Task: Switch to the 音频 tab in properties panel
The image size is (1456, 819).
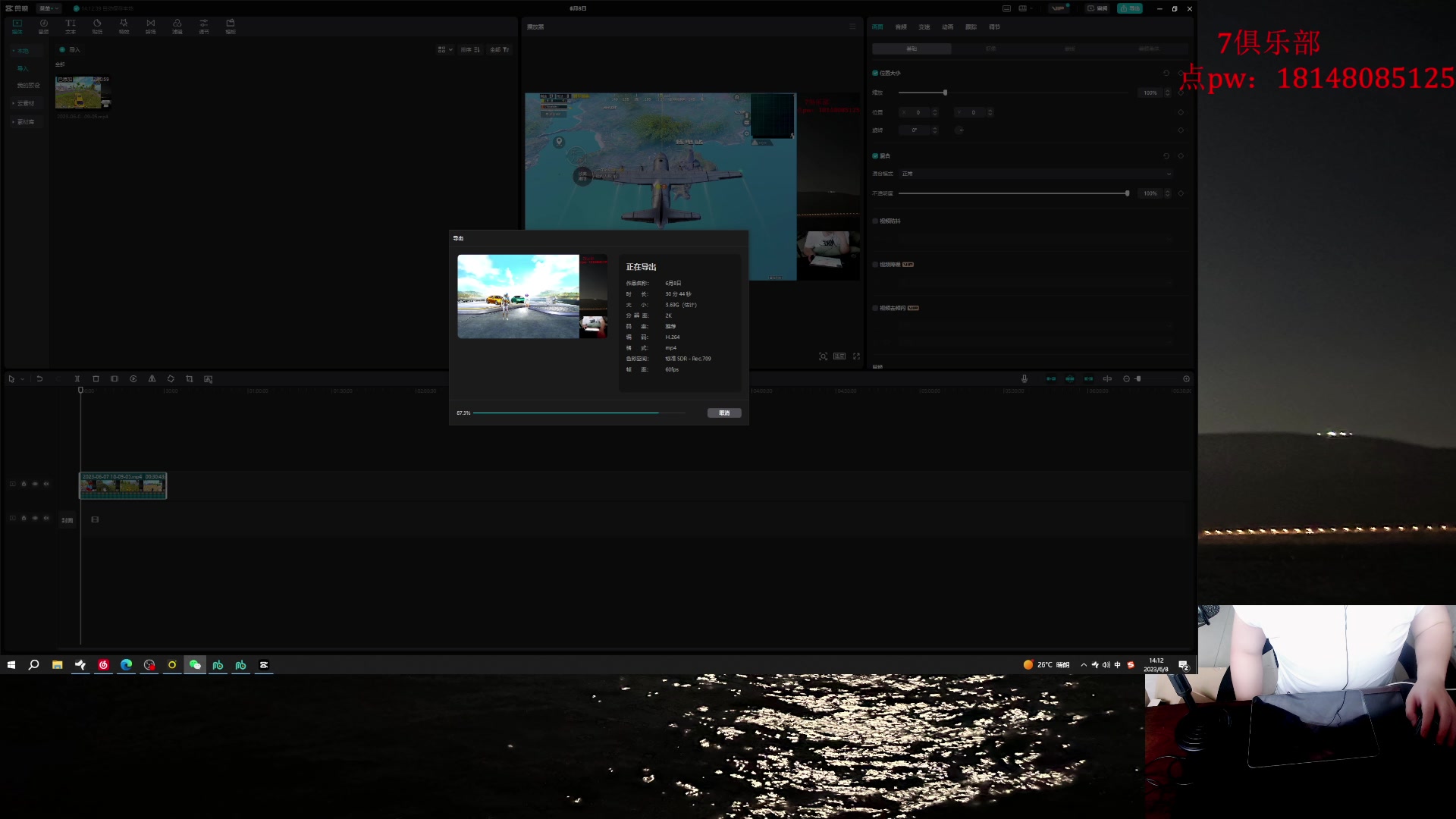Action: [x=901, y=27]
